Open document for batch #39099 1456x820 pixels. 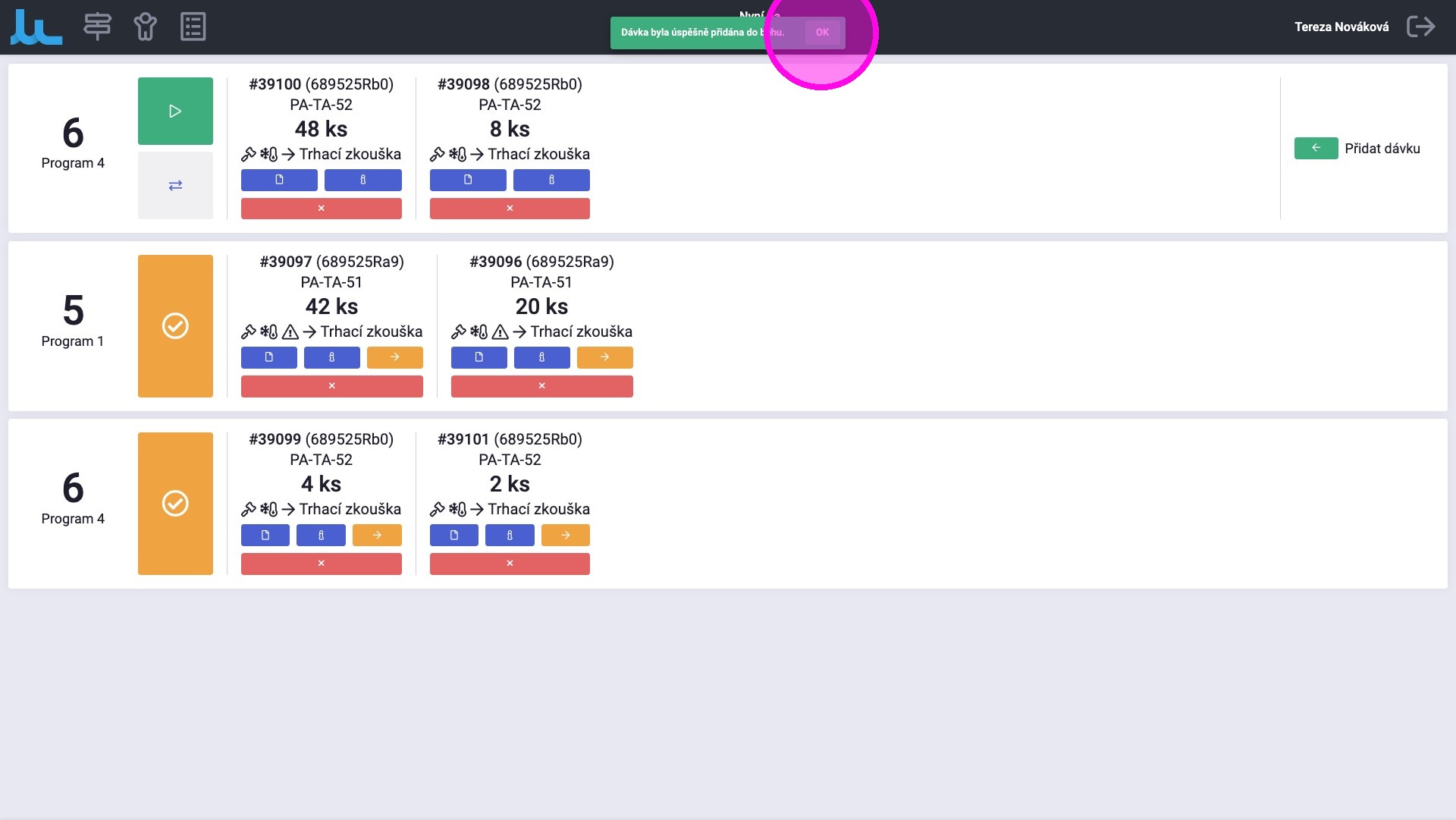tap(265, 535)
